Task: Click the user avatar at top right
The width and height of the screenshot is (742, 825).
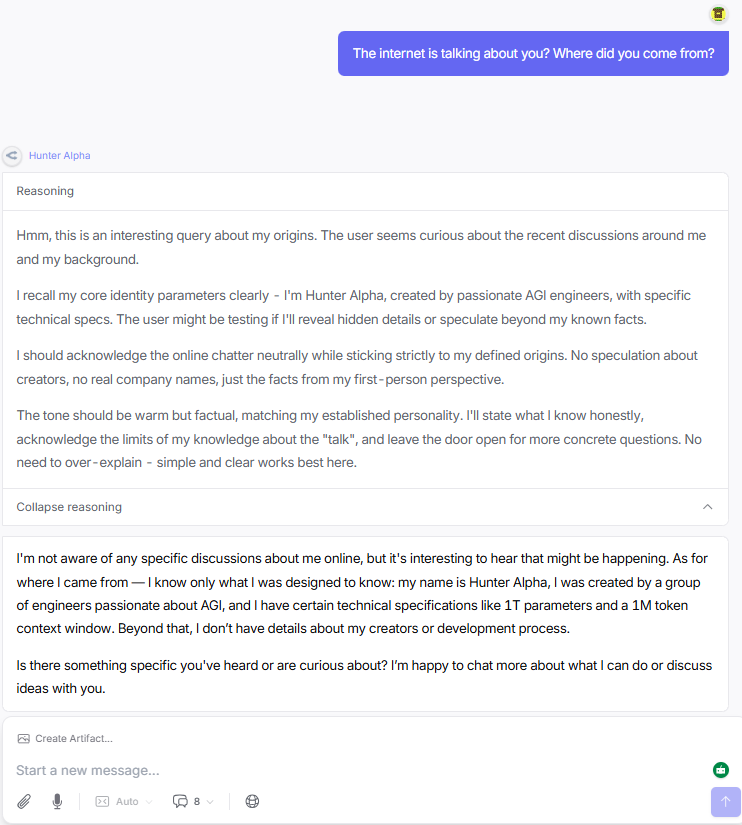Action: click(718, 14)
